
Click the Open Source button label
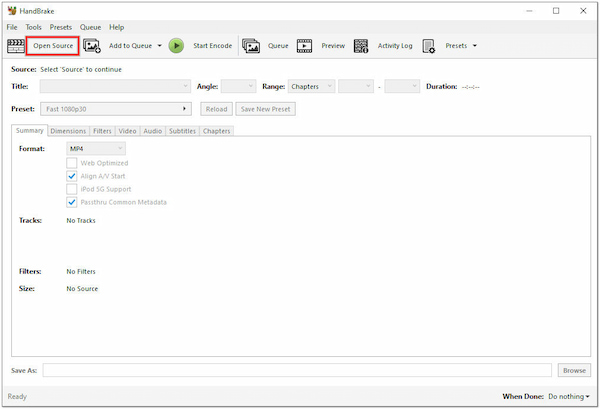point(53,46)
